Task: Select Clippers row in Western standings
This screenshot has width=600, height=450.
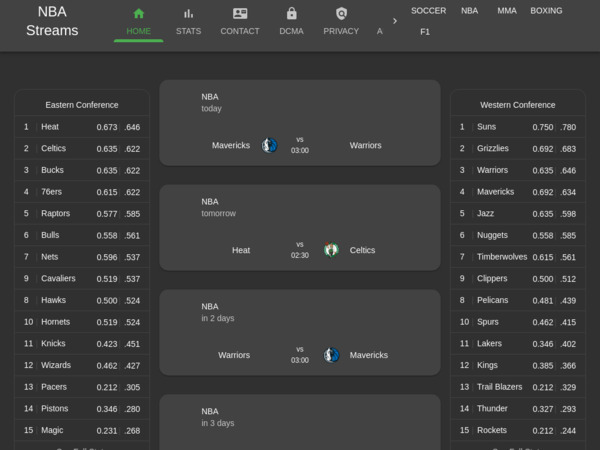Action: click(518, 279)
